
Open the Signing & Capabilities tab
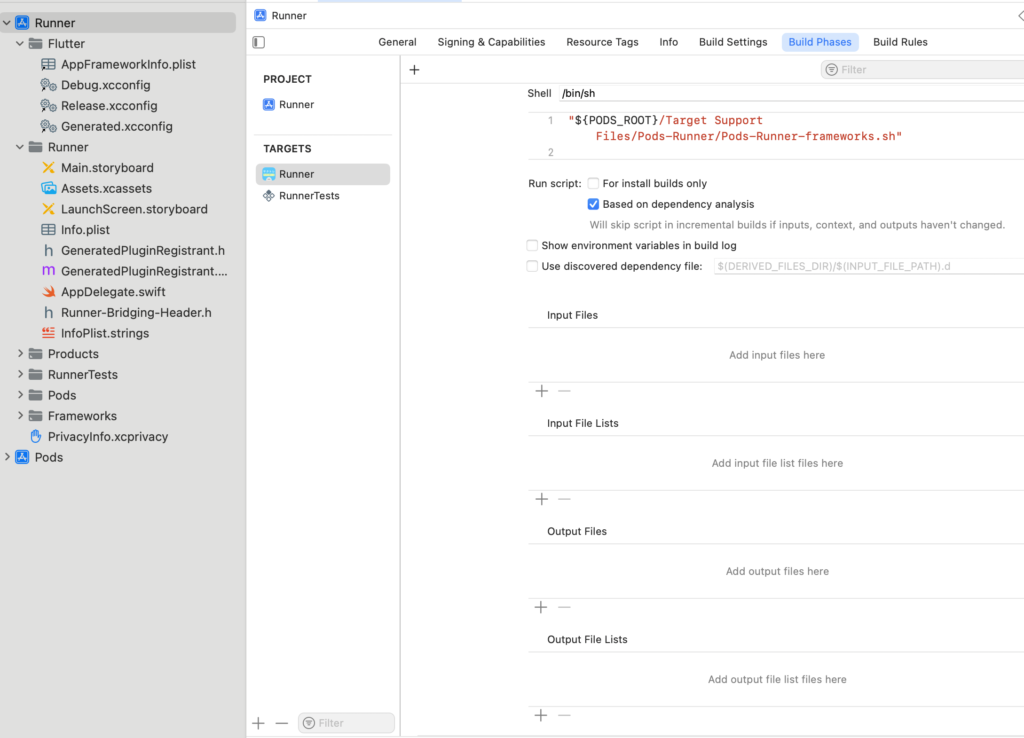491,41
